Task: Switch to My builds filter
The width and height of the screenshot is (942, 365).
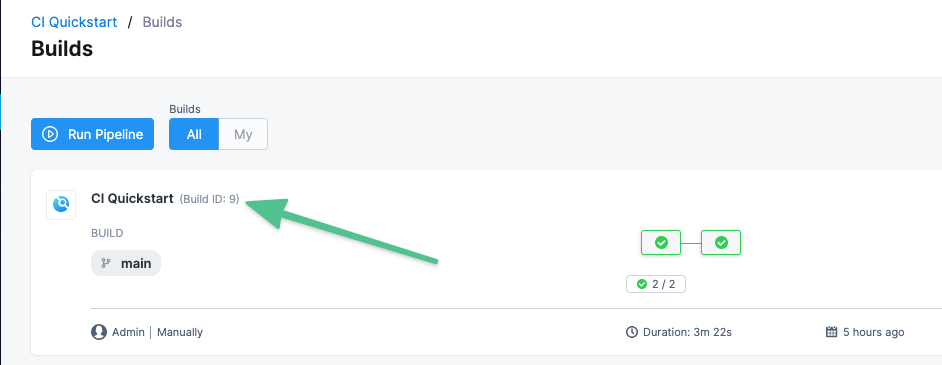Action: (243, 134)
